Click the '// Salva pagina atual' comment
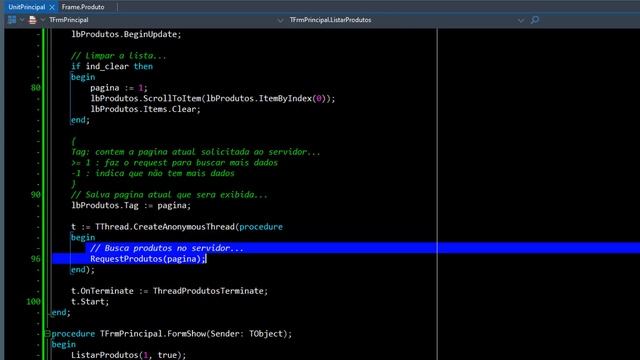Image resolution: width=640 pixels, height=360 pixels. (x=169, y=195)
